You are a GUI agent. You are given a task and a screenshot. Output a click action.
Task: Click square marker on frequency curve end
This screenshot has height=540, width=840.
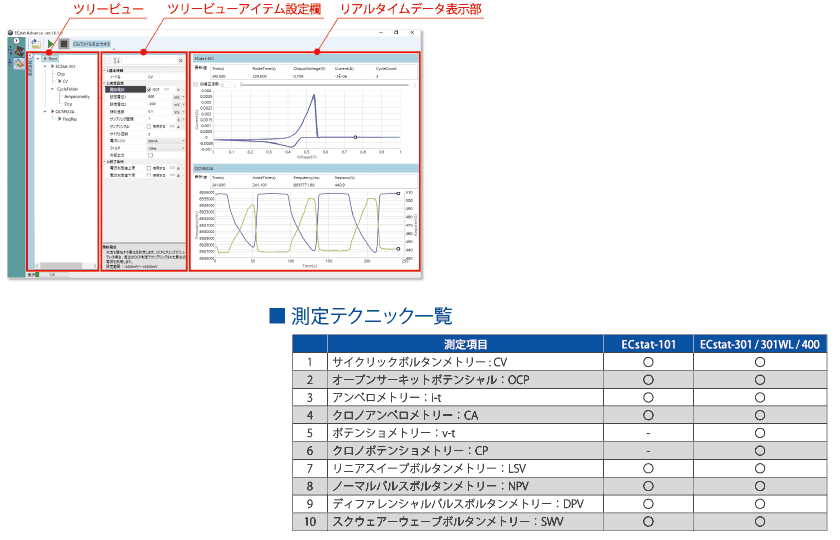coord(398,193)
